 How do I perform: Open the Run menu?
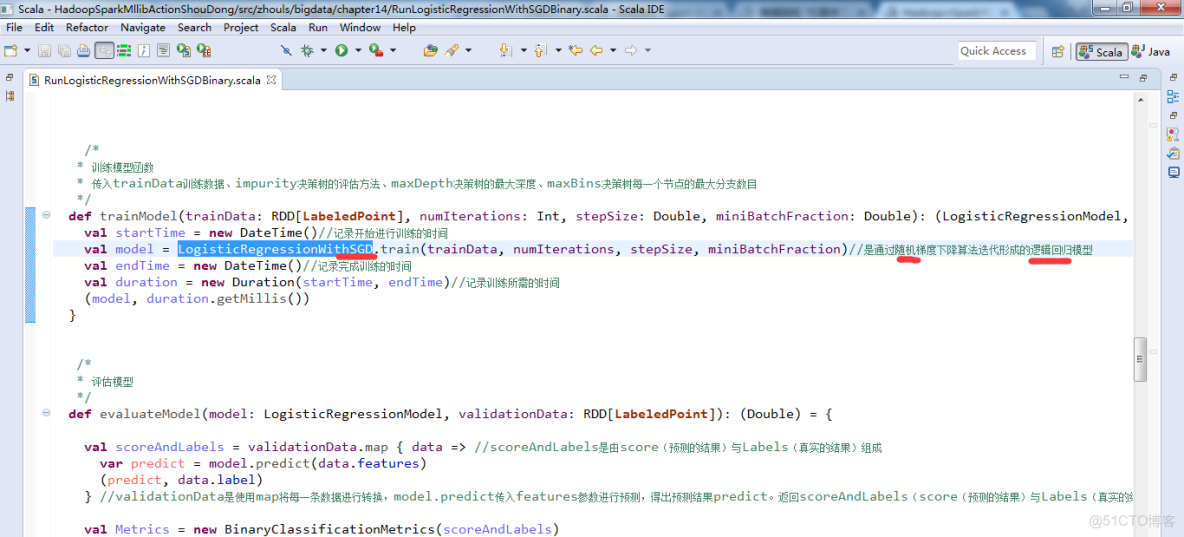click(318, 27)
